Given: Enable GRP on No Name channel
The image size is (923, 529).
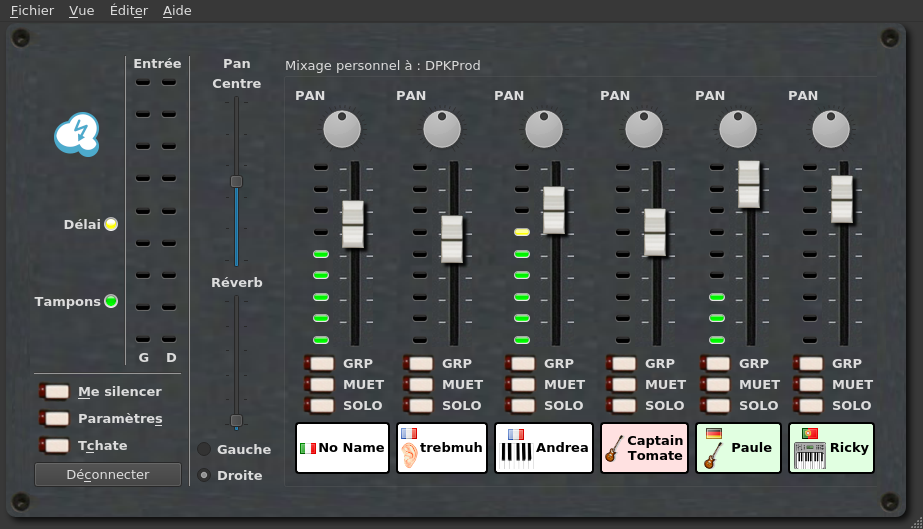Looking at the screenshot, I should (320, 364).
